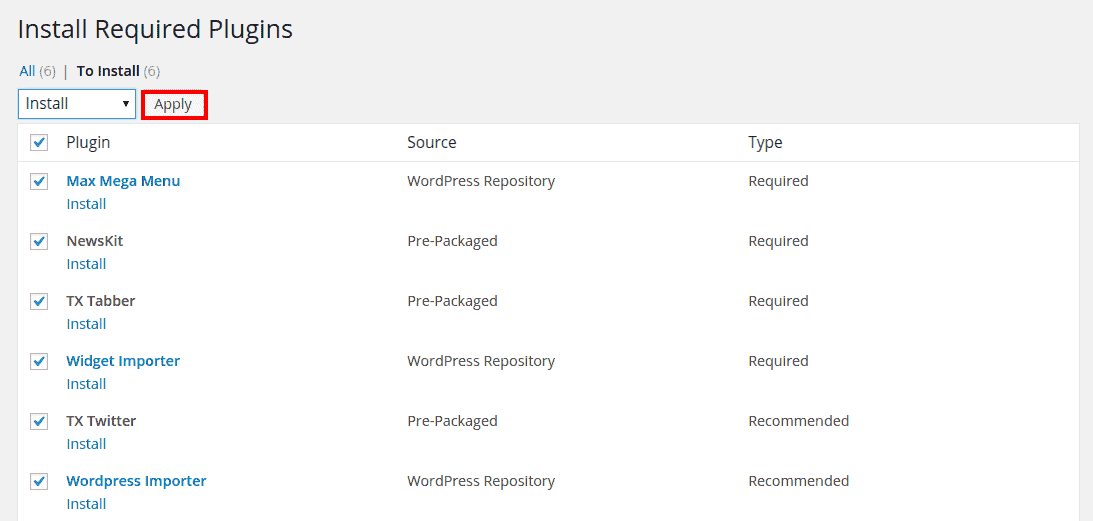Uncheck the TX Twitter checkbox
The image size is (1093, 521).
tap(39, 421)
